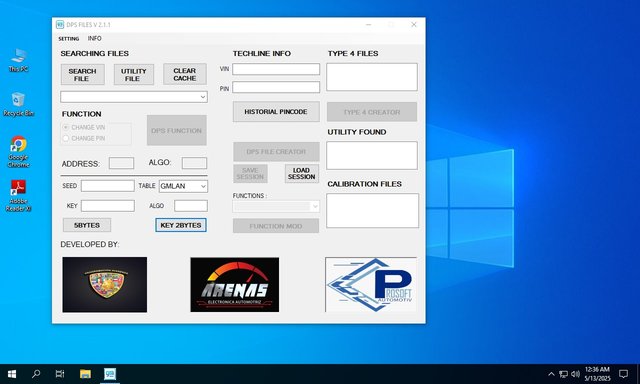Expand the FUNCTIONS dropdown

click(276, 206)
